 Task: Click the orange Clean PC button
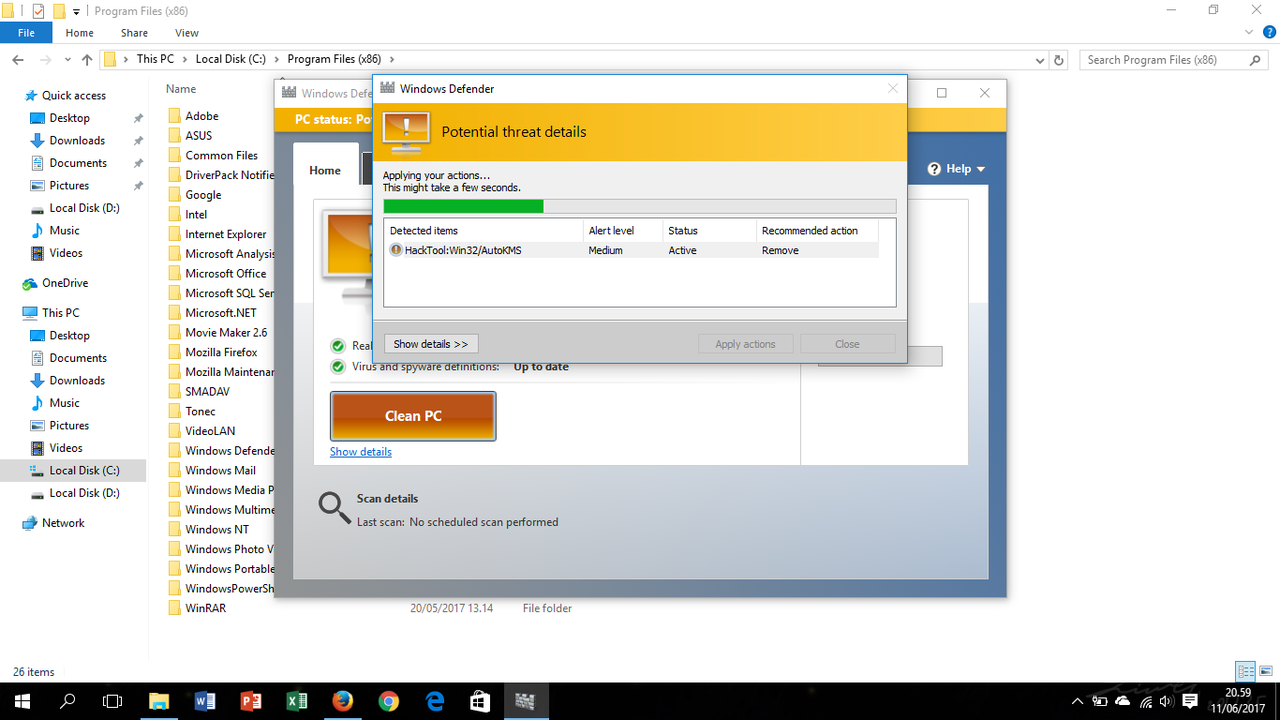click(413, 416)
